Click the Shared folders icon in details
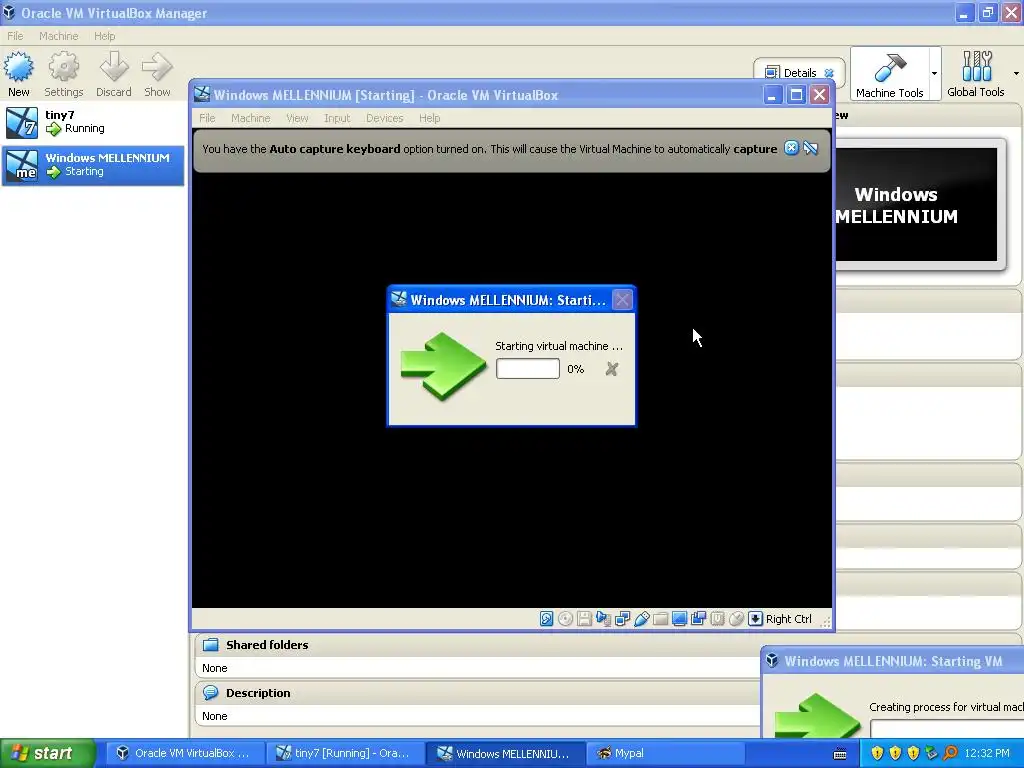 point(210,645)
